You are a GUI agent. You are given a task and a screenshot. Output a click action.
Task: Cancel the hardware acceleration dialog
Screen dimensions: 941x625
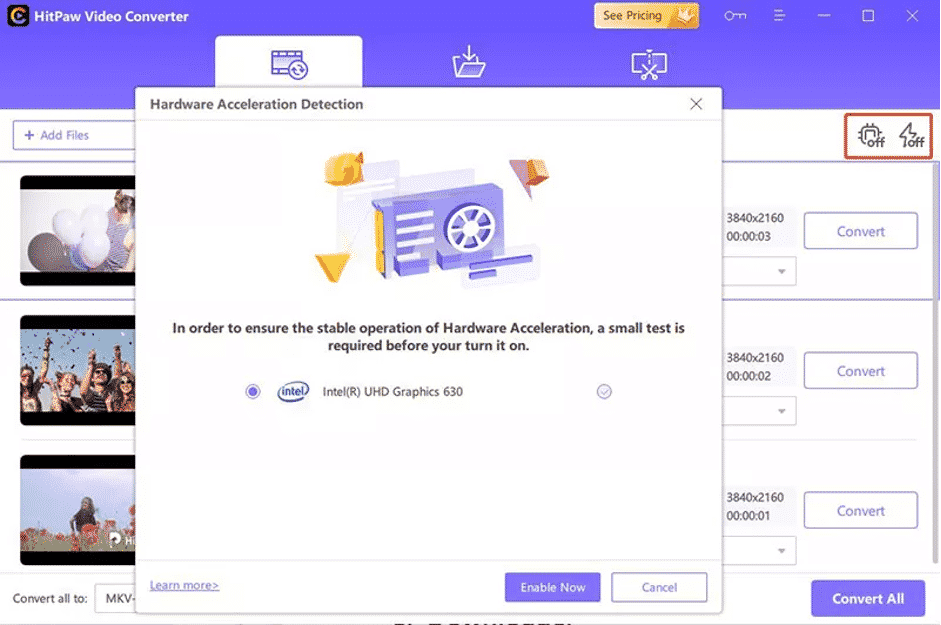[659, 587]
